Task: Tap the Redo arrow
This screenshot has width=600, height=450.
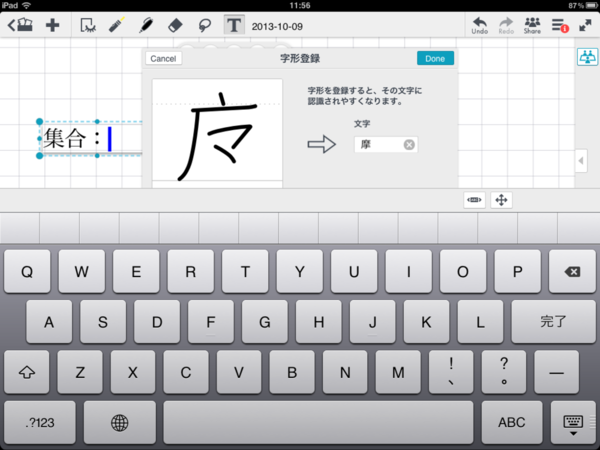Action: (506, 26)
